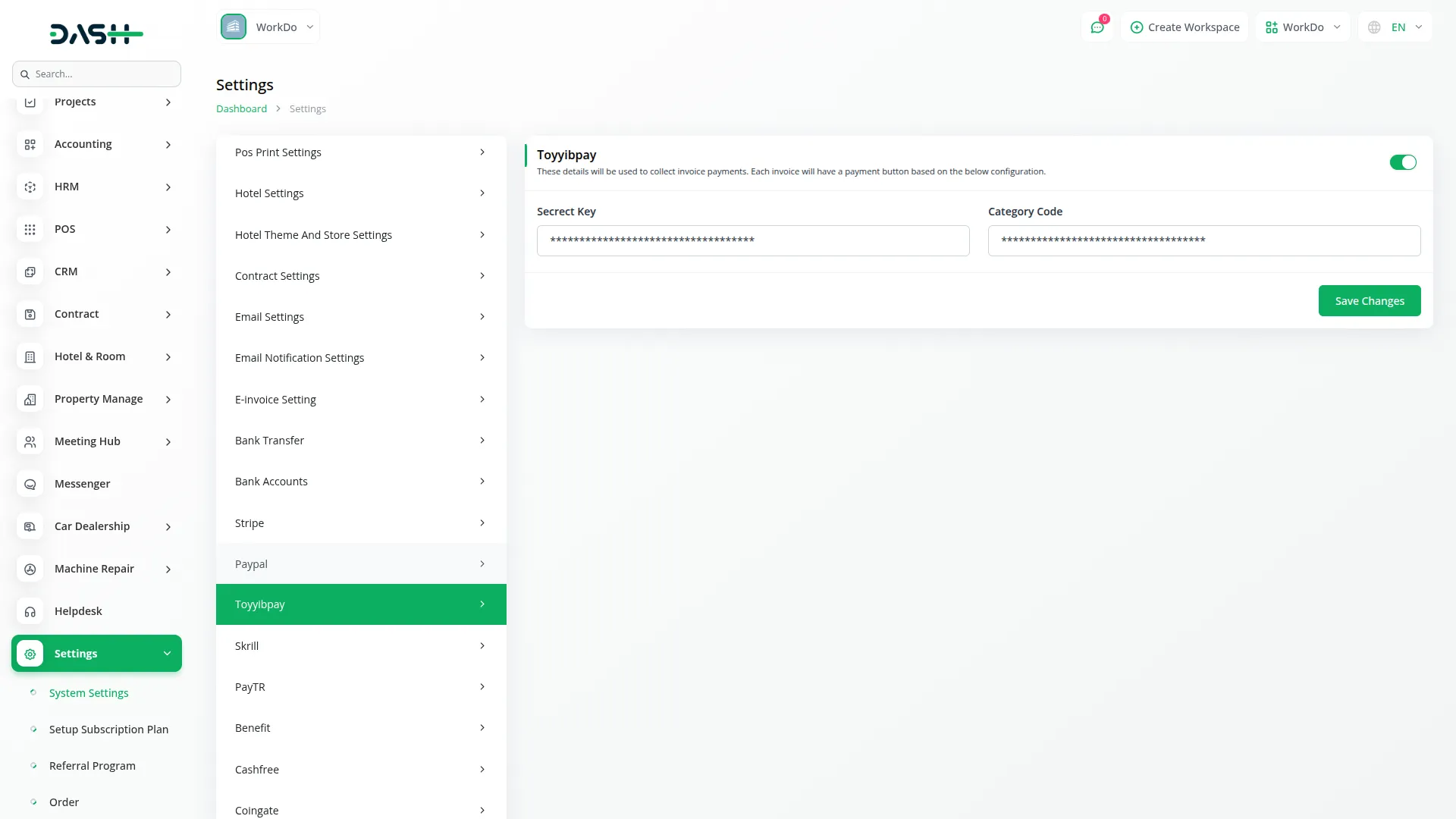Click the Machine Repair sidebar icon

[x=30, y=569]
